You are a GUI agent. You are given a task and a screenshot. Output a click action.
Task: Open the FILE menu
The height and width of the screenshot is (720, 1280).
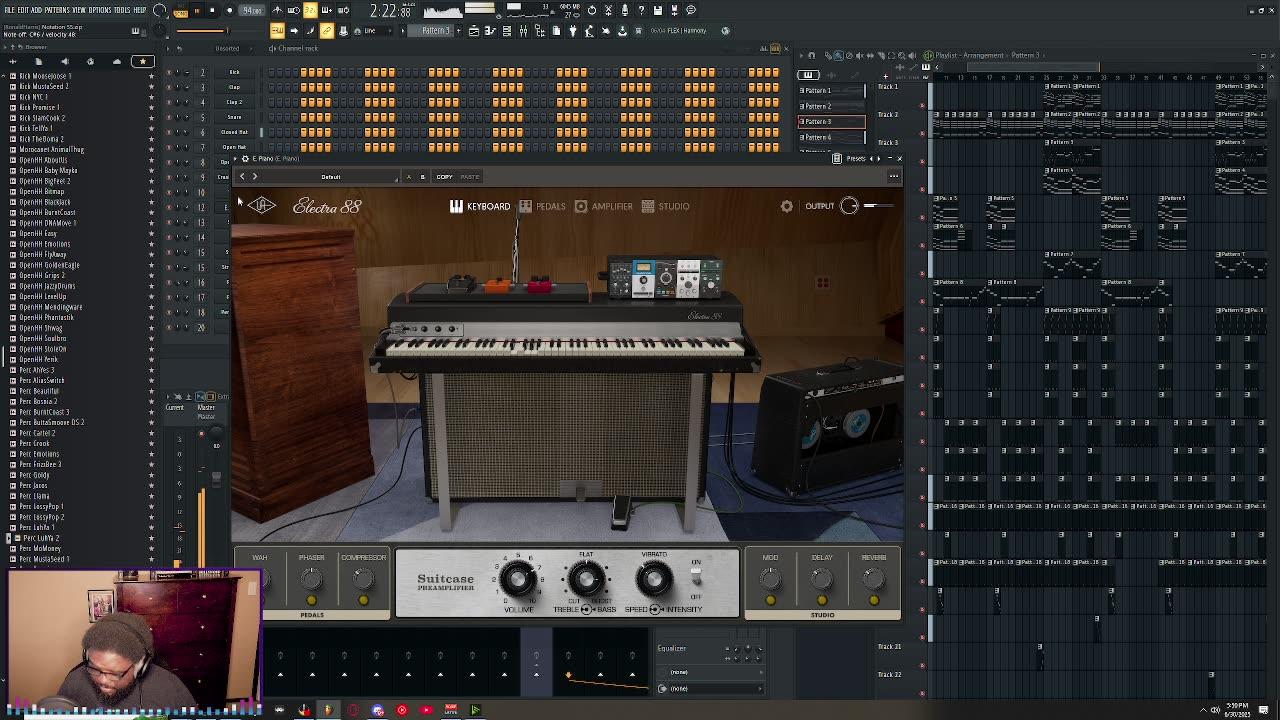9,10
